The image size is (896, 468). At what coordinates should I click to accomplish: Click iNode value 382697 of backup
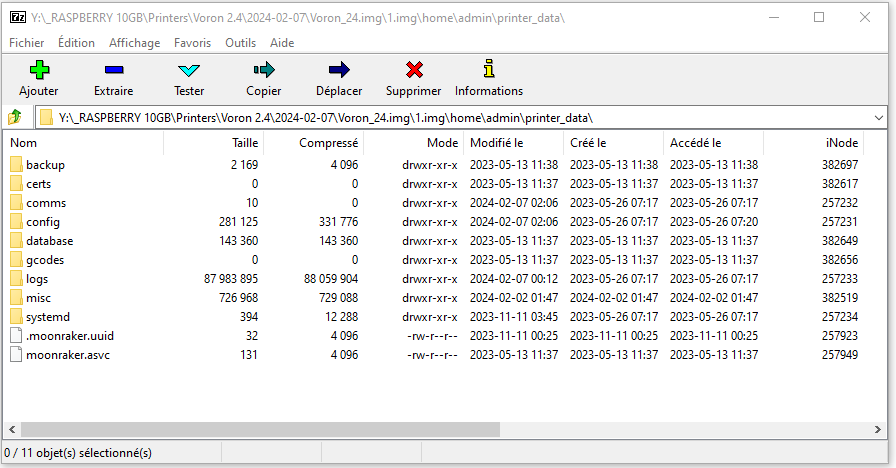840,165
